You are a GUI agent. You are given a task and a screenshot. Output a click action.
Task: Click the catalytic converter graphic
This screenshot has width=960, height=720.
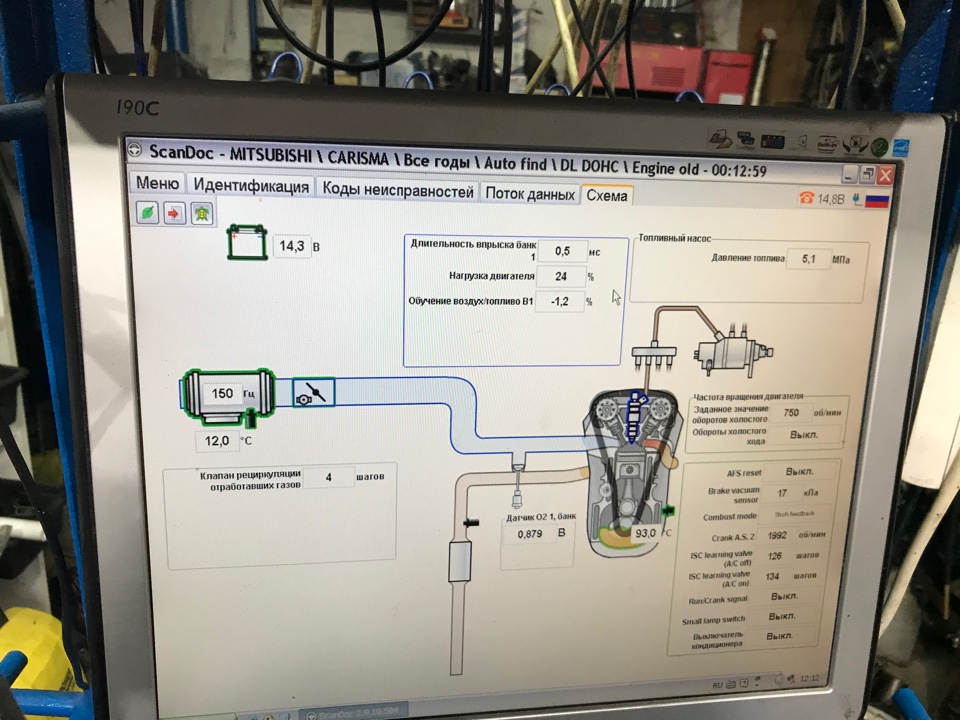pyautogui.click(x=460, y=560)
